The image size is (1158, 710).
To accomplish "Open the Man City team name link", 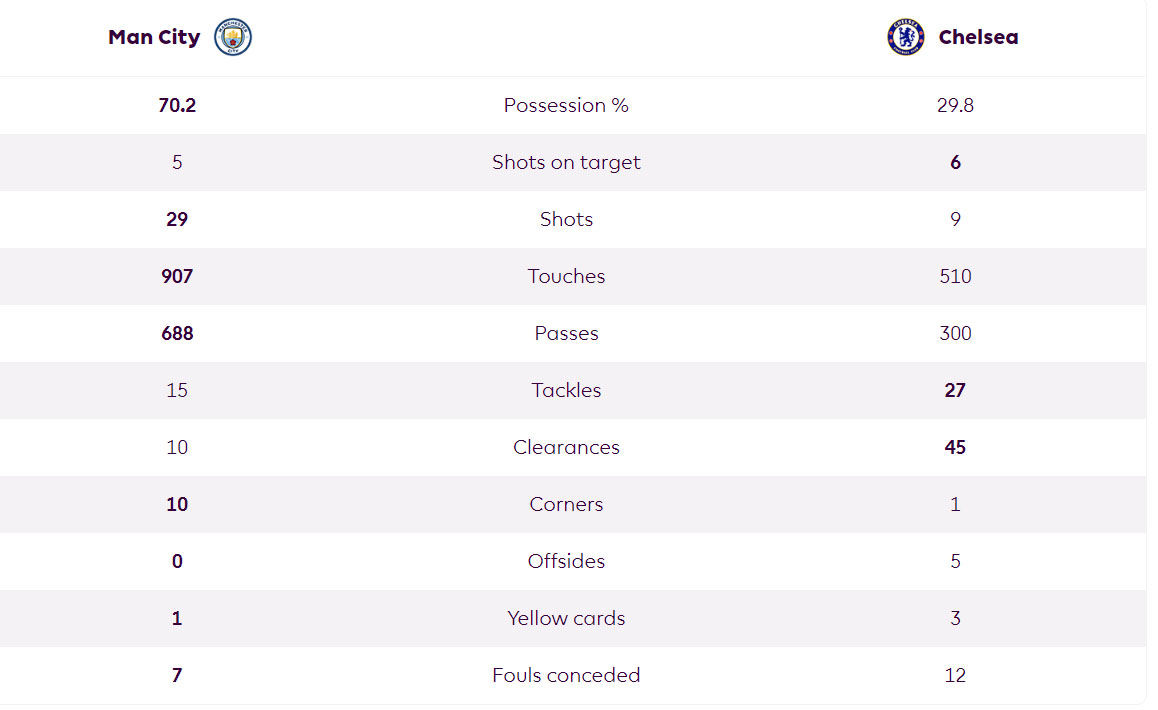I will tap(154, 37).
